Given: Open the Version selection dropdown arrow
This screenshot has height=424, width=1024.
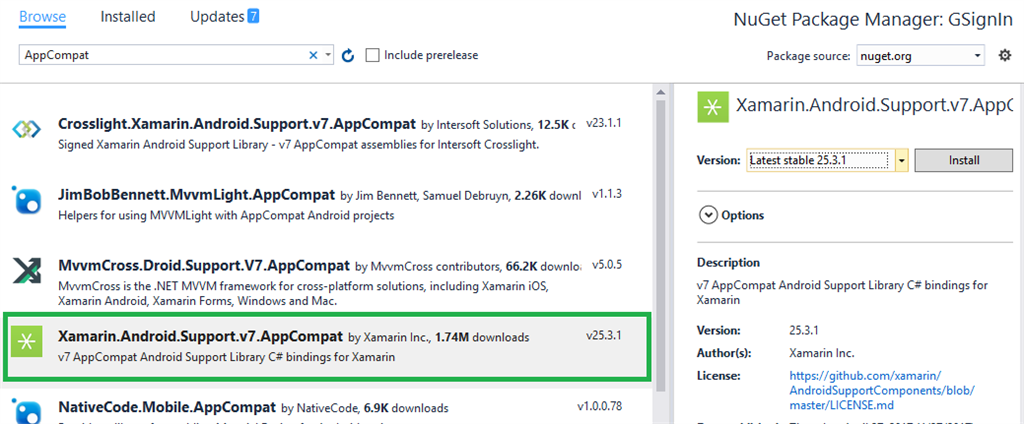Looking at the screenshot, I should pyautogui.click(x=901, y=160).
